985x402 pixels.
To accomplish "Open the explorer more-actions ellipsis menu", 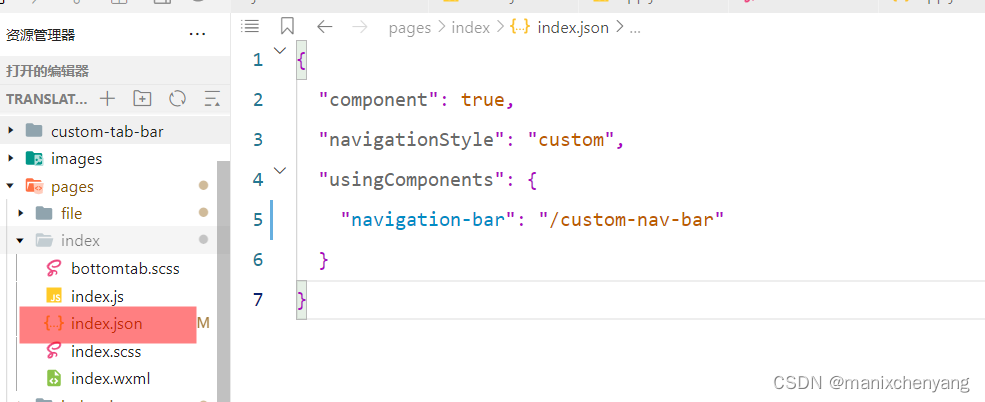I will pyautogui.click(x=197, y=35).
